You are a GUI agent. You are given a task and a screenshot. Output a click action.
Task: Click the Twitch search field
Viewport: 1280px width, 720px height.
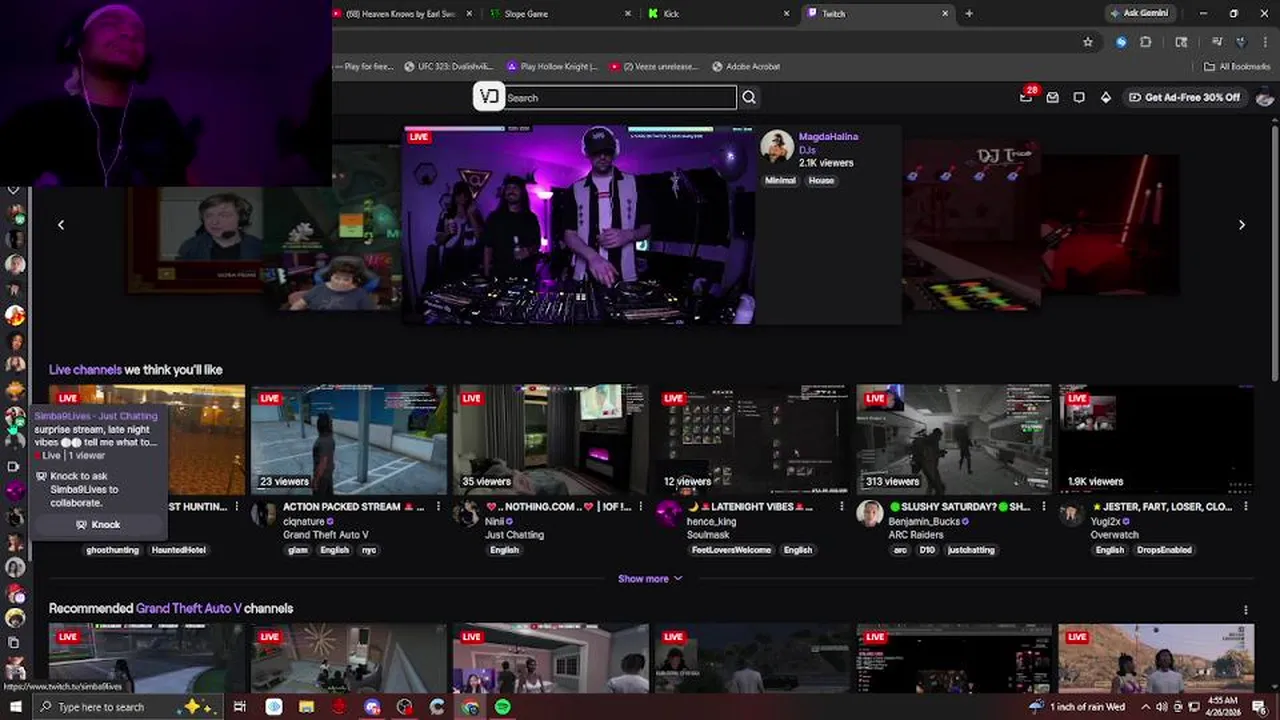pos(620,97)
